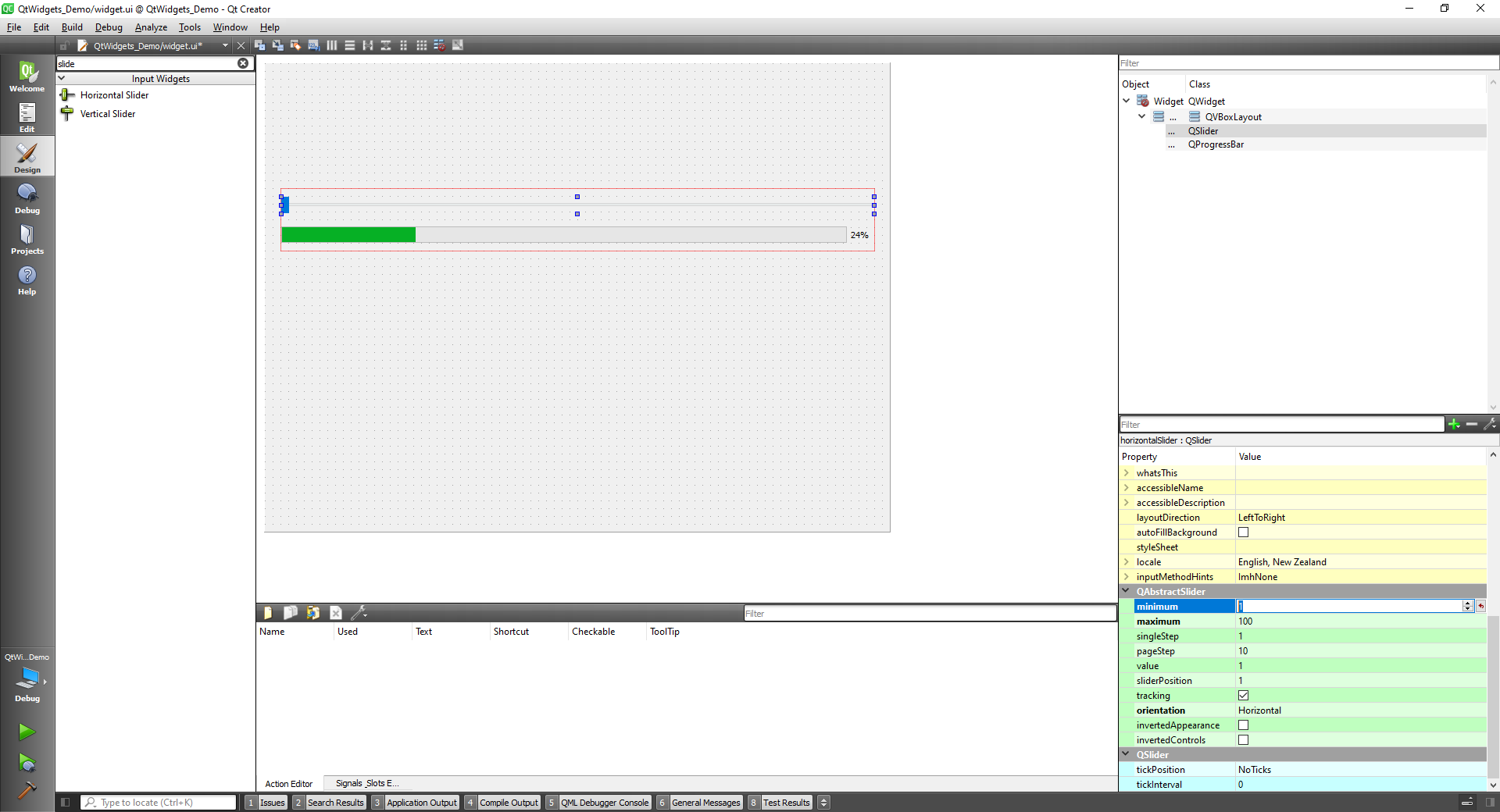Open QML Debugger Console pane
Screen dimensions: 1500x812
(x=598, y=802)
